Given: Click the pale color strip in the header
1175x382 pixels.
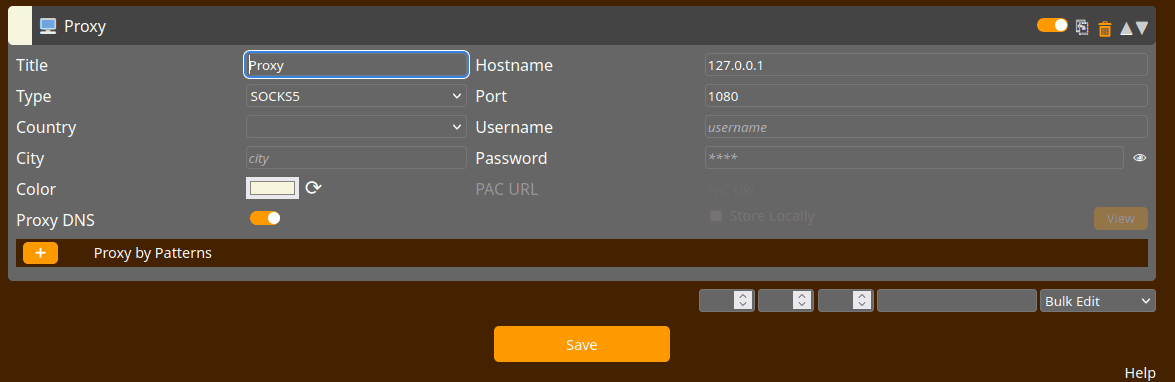Looking at the screenshot, I should coord(20,26).
